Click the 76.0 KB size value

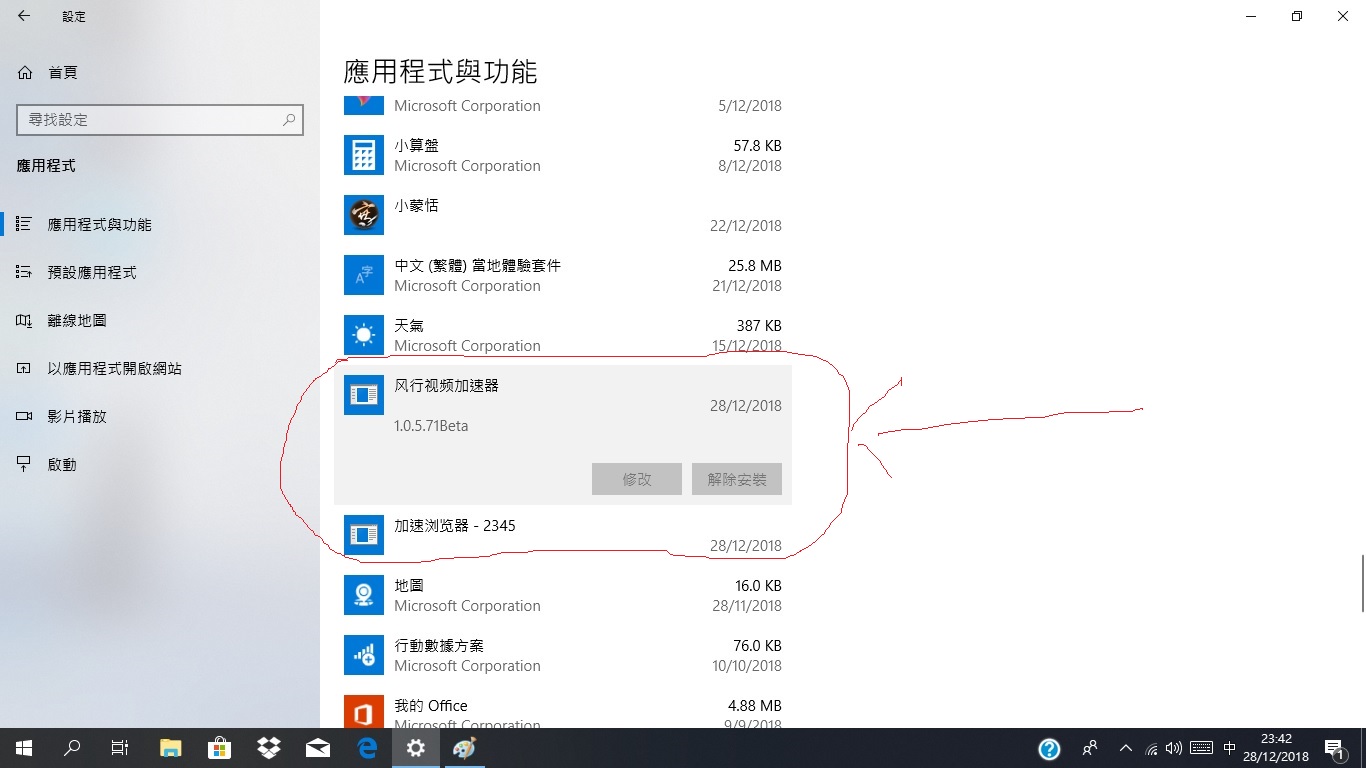click(758, 645)
